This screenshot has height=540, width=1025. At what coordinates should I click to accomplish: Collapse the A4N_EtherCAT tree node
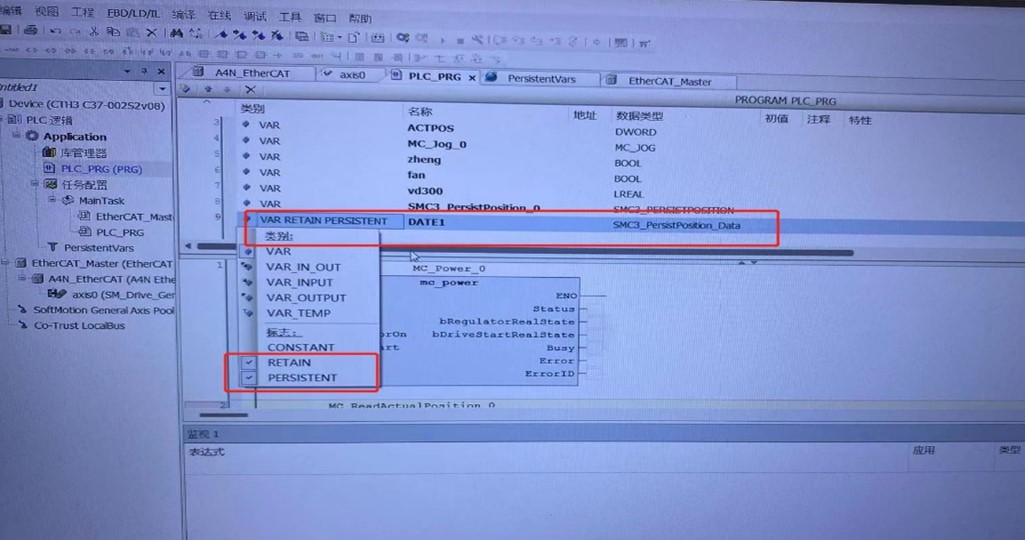point(22,278)
